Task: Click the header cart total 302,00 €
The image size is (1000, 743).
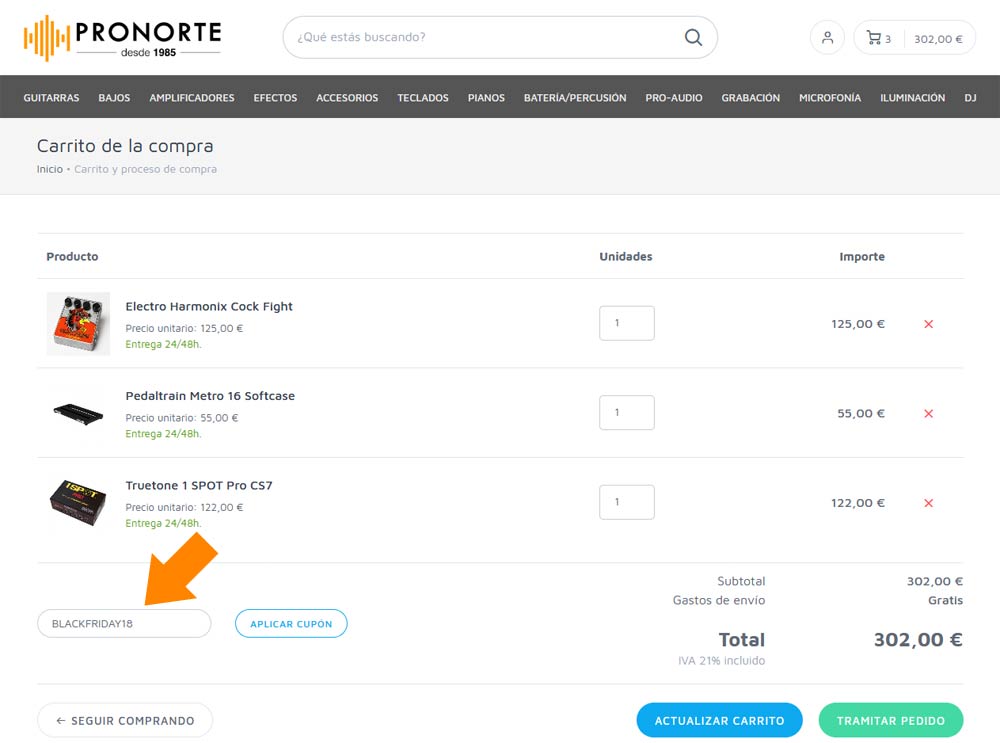Action: 938,39
